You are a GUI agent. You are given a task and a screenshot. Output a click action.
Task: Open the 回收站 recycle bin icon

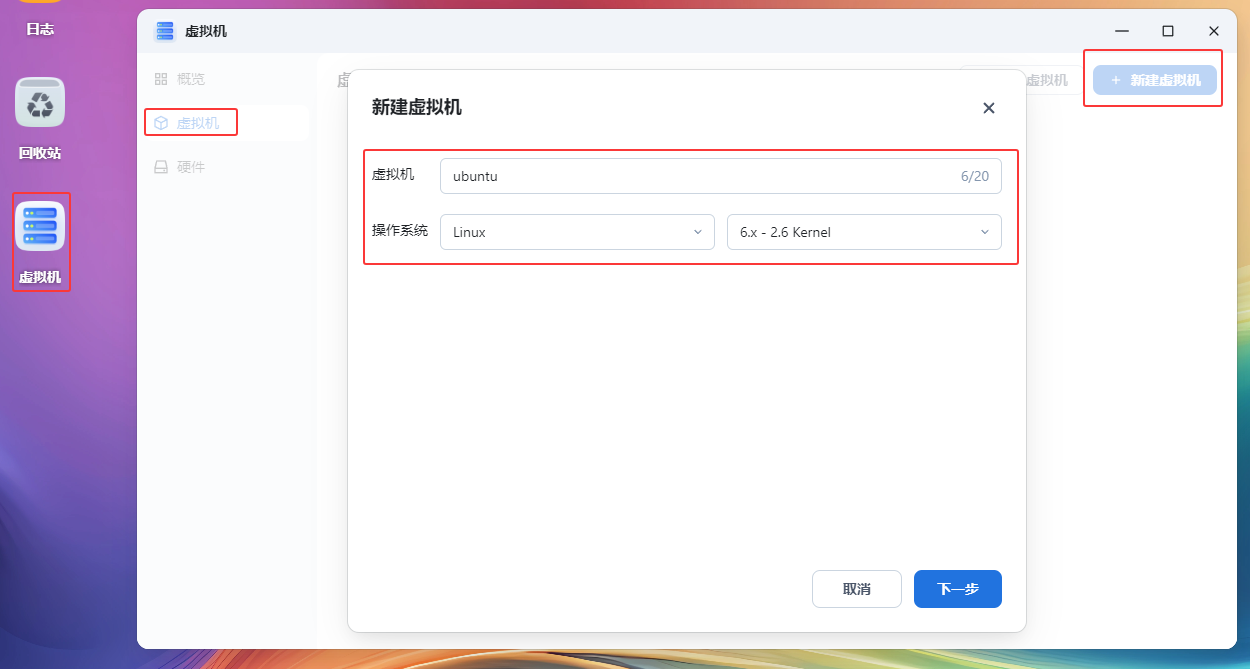click(x=40, y=103)
